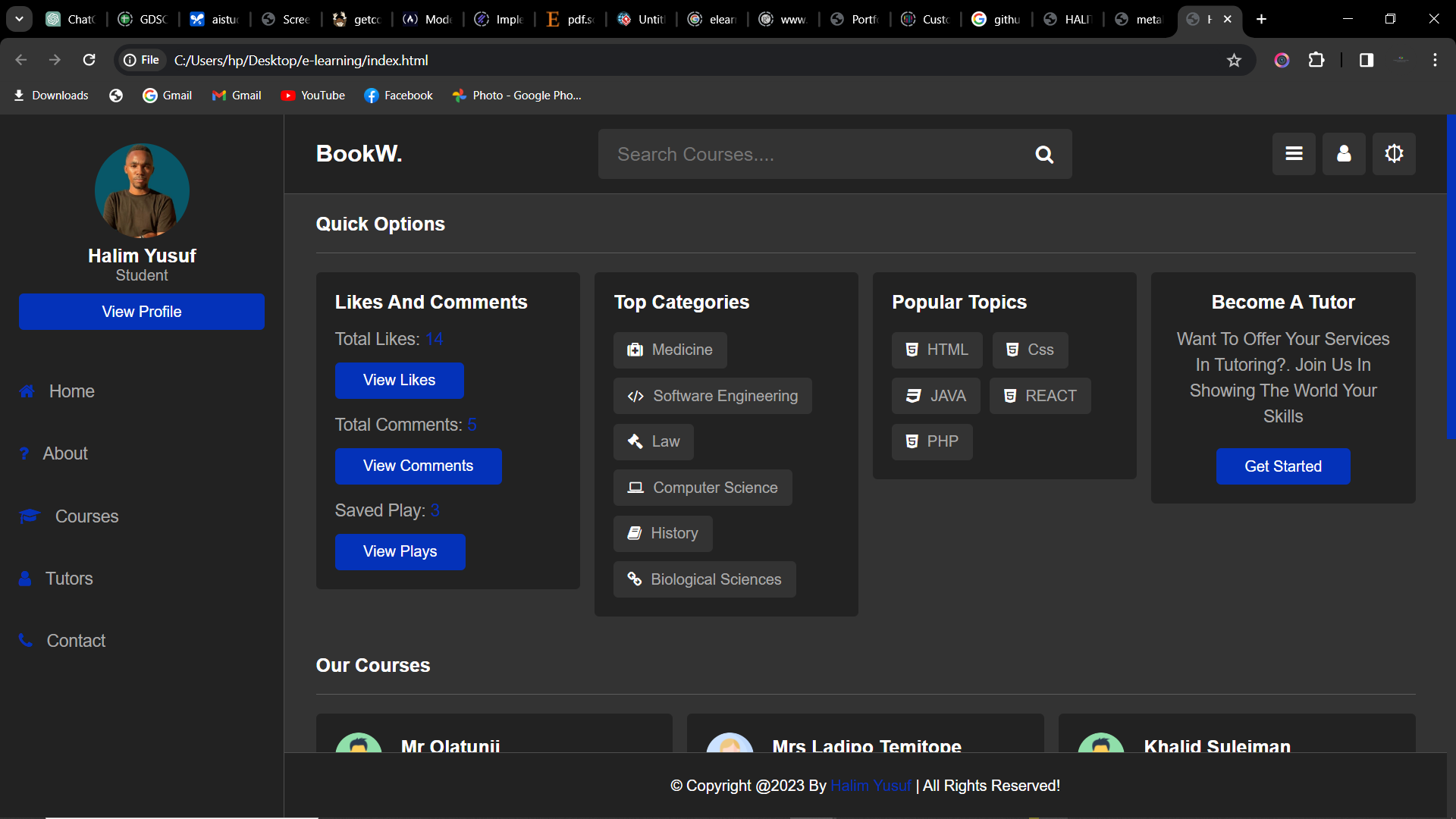Click the Get Started button
Screen dimensions: 1456x819
coord(1282,466)
